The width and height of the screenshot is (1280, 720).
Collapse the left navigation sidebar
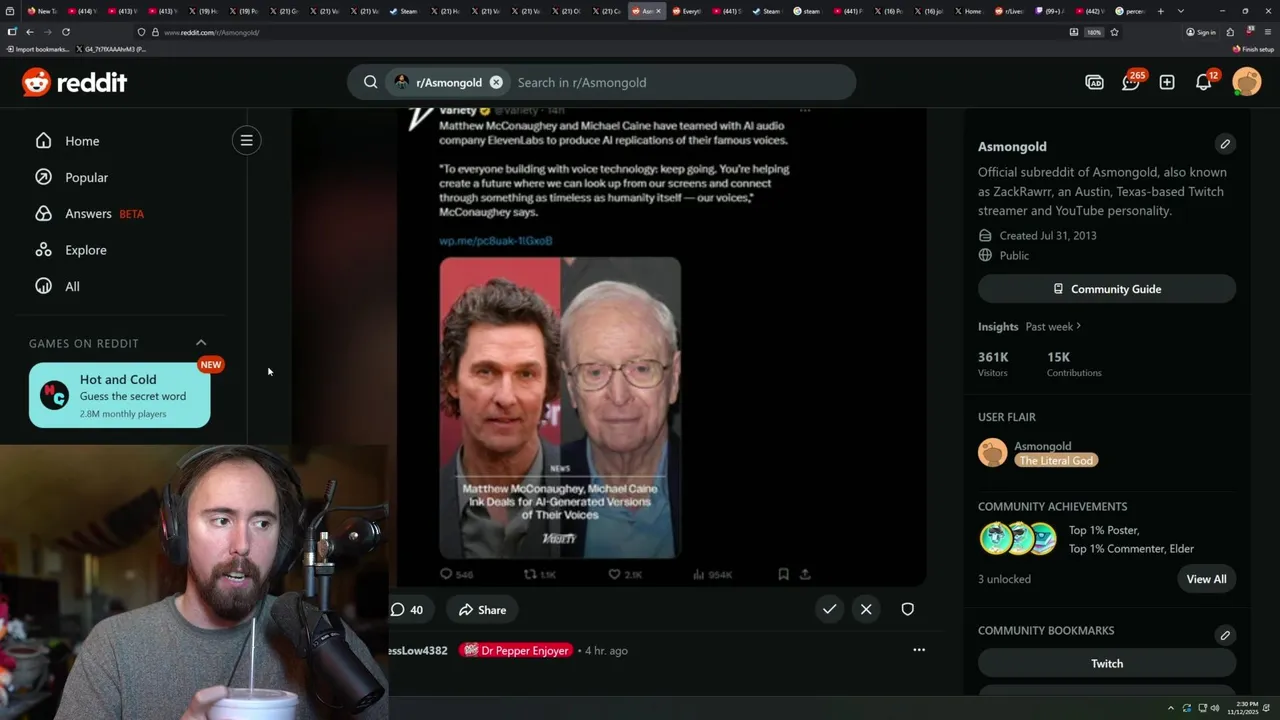(x=246, y=140)
